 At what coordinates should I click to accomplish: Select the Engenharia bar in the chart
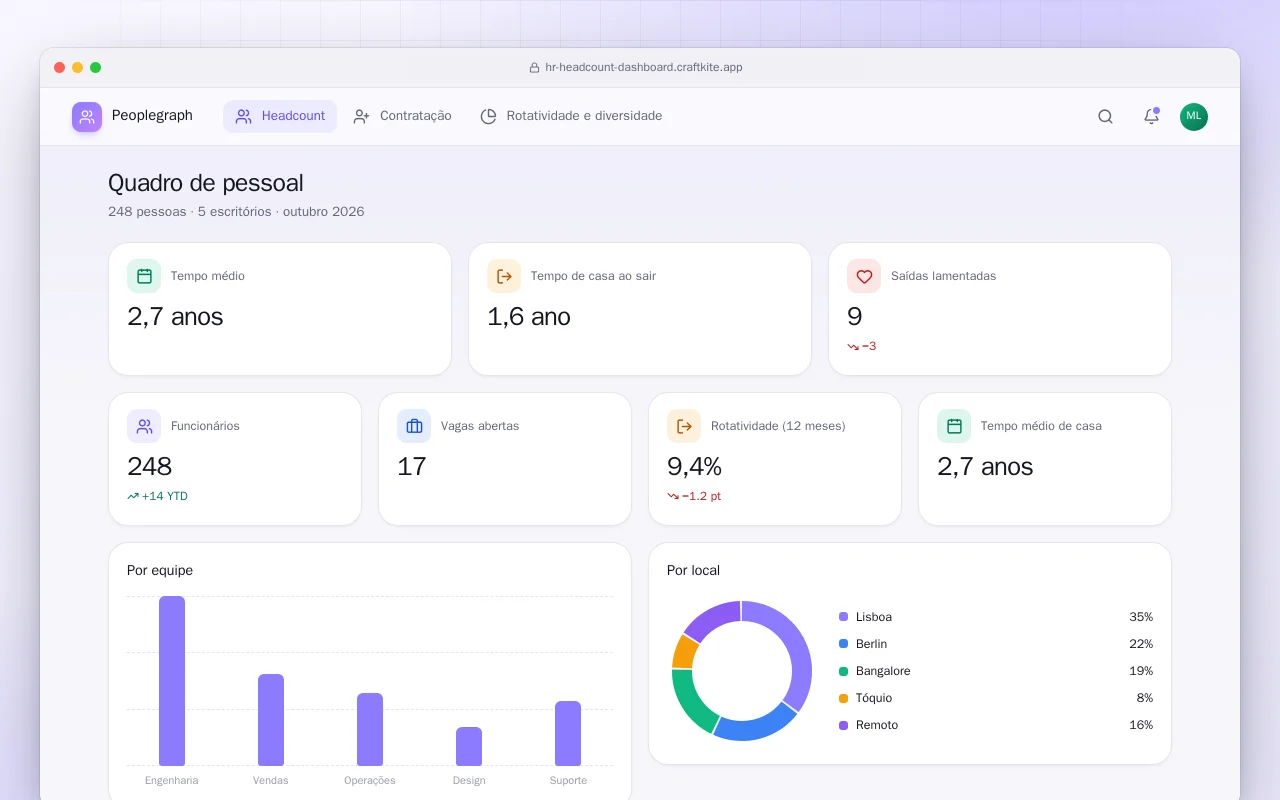(x=172, y=681)
